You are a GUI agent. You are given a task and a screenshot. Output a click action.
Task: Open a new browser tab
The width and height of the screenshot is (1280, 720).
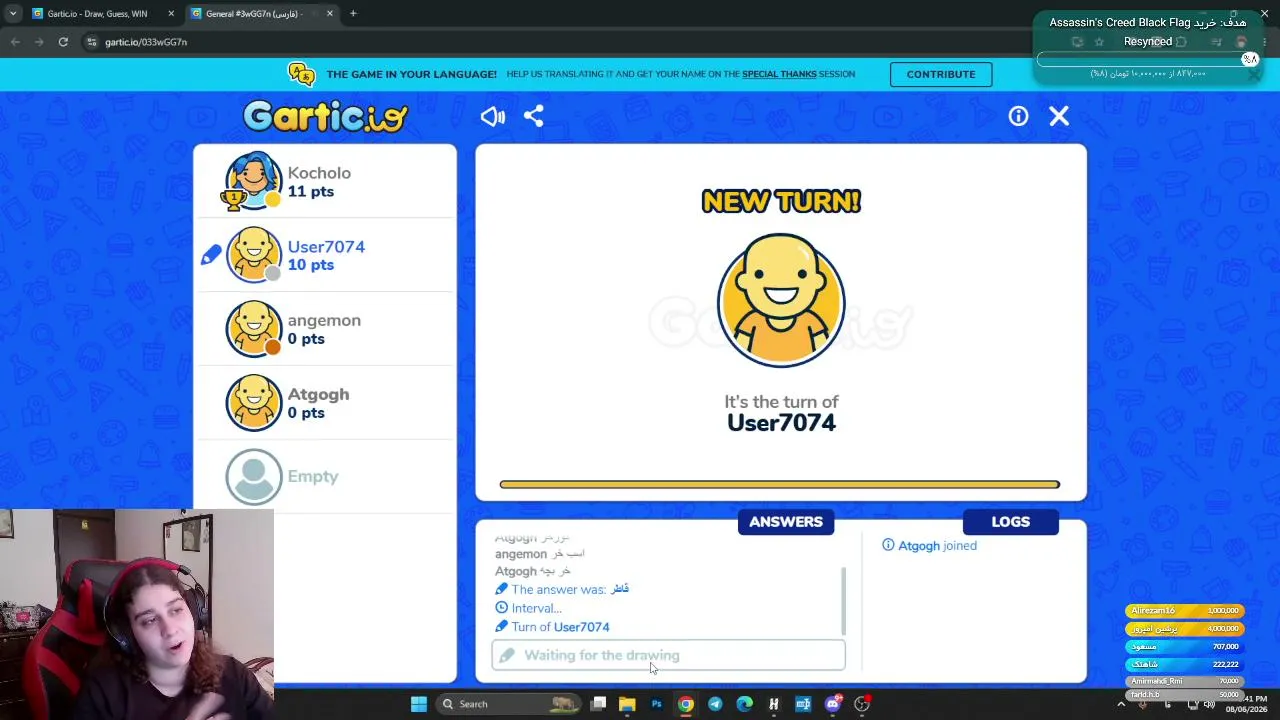(x=353, y=14)
